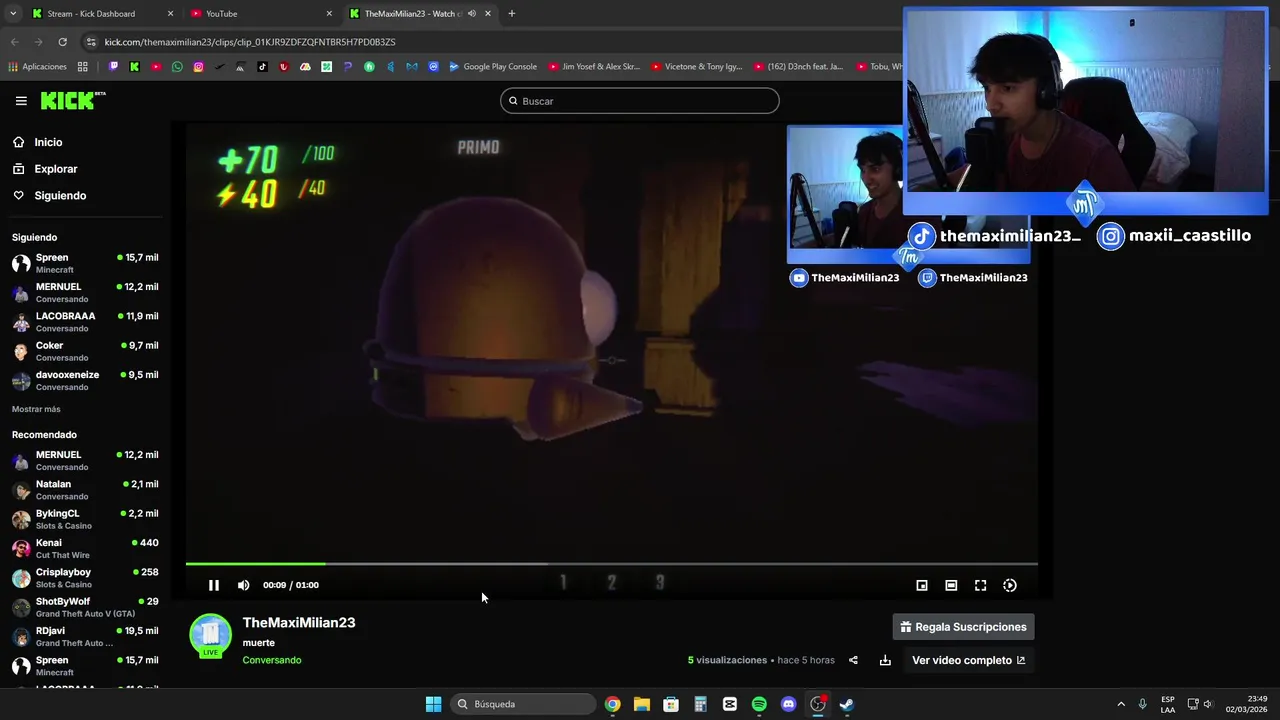Open Windows Start menu
Viewport: 1280px width, 720px height.
433,704
